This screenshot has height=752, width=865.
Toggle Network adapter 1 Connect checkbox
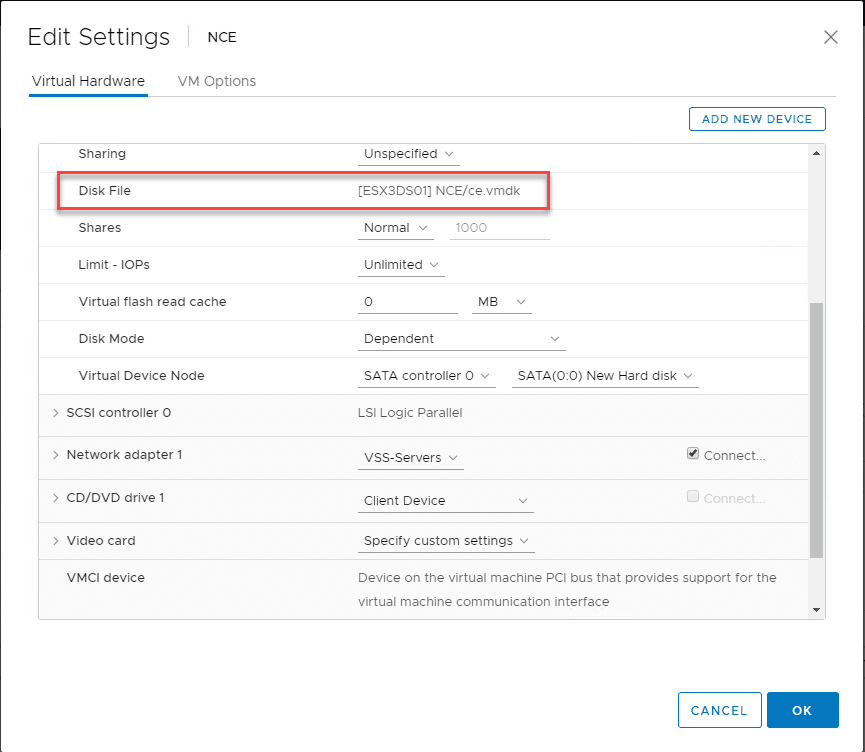(x=693, y=454)
